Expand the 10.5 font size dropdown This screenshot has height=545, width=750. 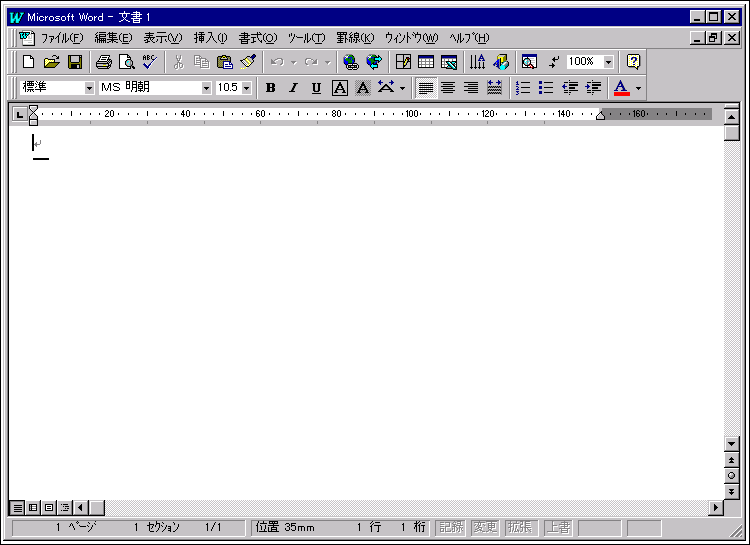[x=246, y=88]
